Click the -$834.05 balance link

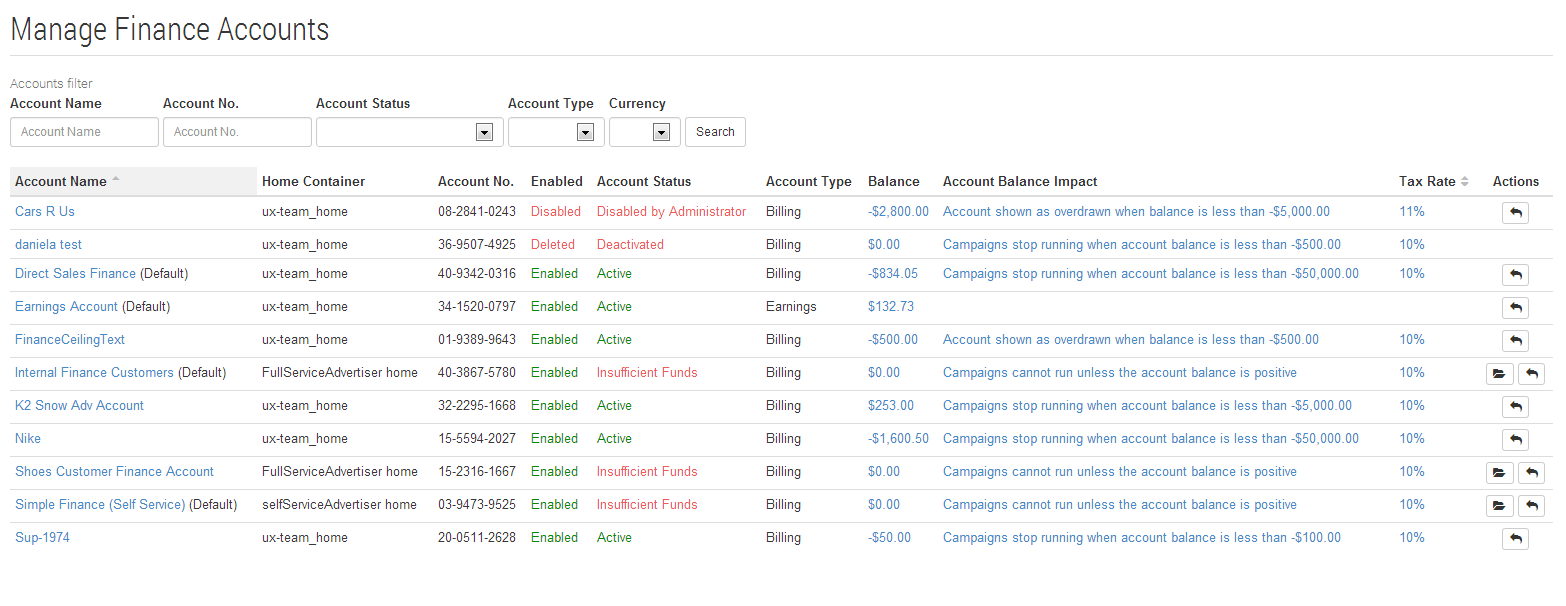coord(893,274)
